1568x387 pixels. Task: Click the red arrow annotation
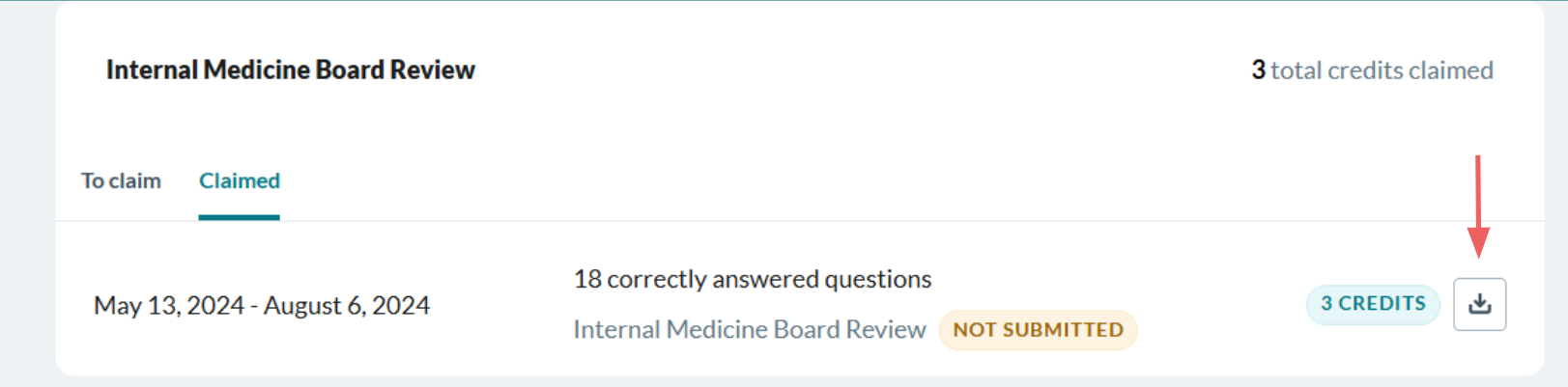click(1478, 207)
